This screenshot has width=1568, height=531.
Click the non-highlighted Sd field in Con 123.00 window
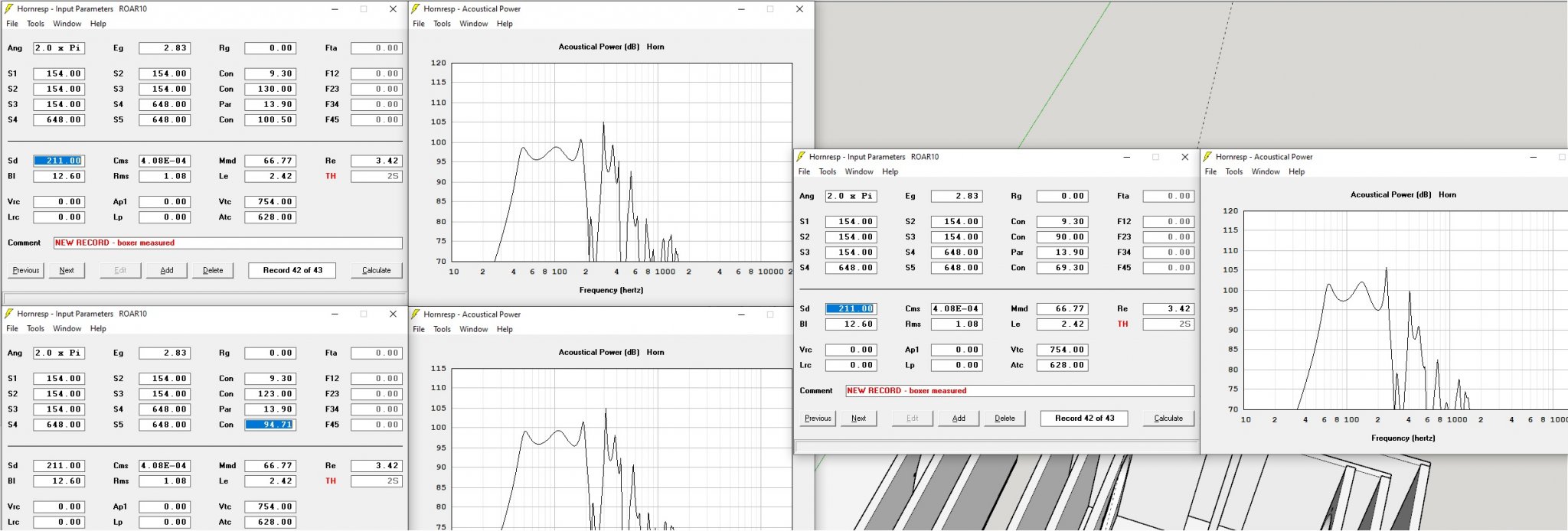[59, 465]
